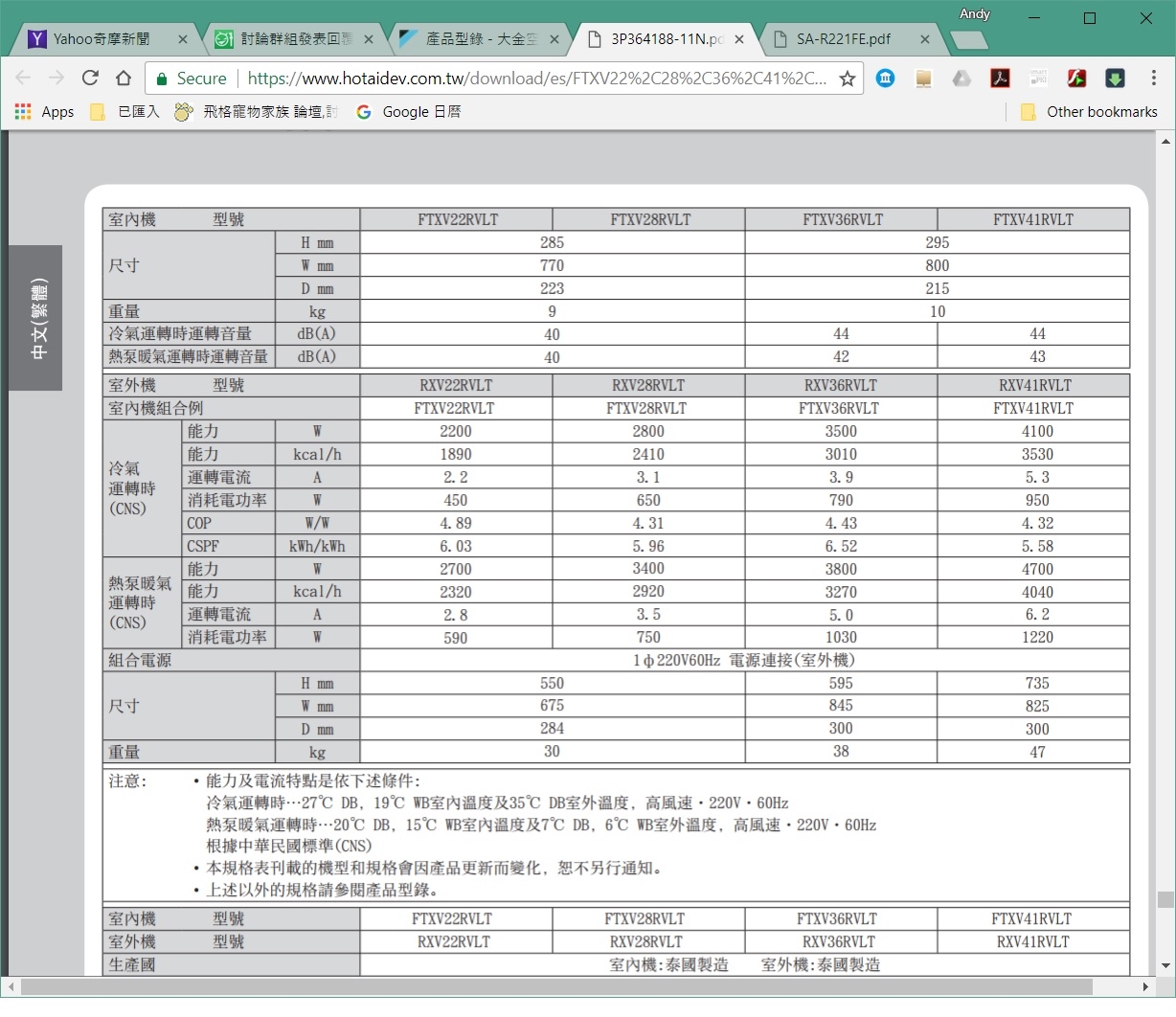This screenshot has width=1176, height=1017.
Task: Open the browser home page
Action: (x=124, y=79)
